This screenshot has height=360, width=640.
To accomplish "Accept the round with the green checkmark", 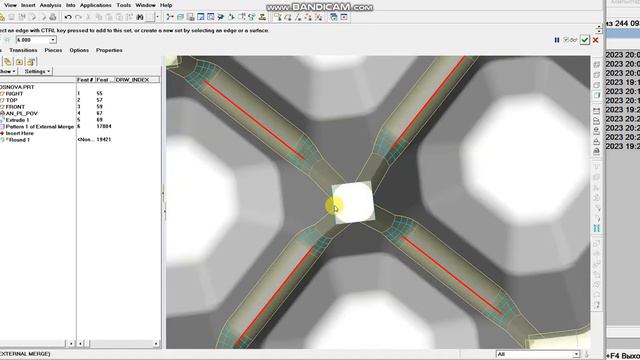I will tap(585, 40).
